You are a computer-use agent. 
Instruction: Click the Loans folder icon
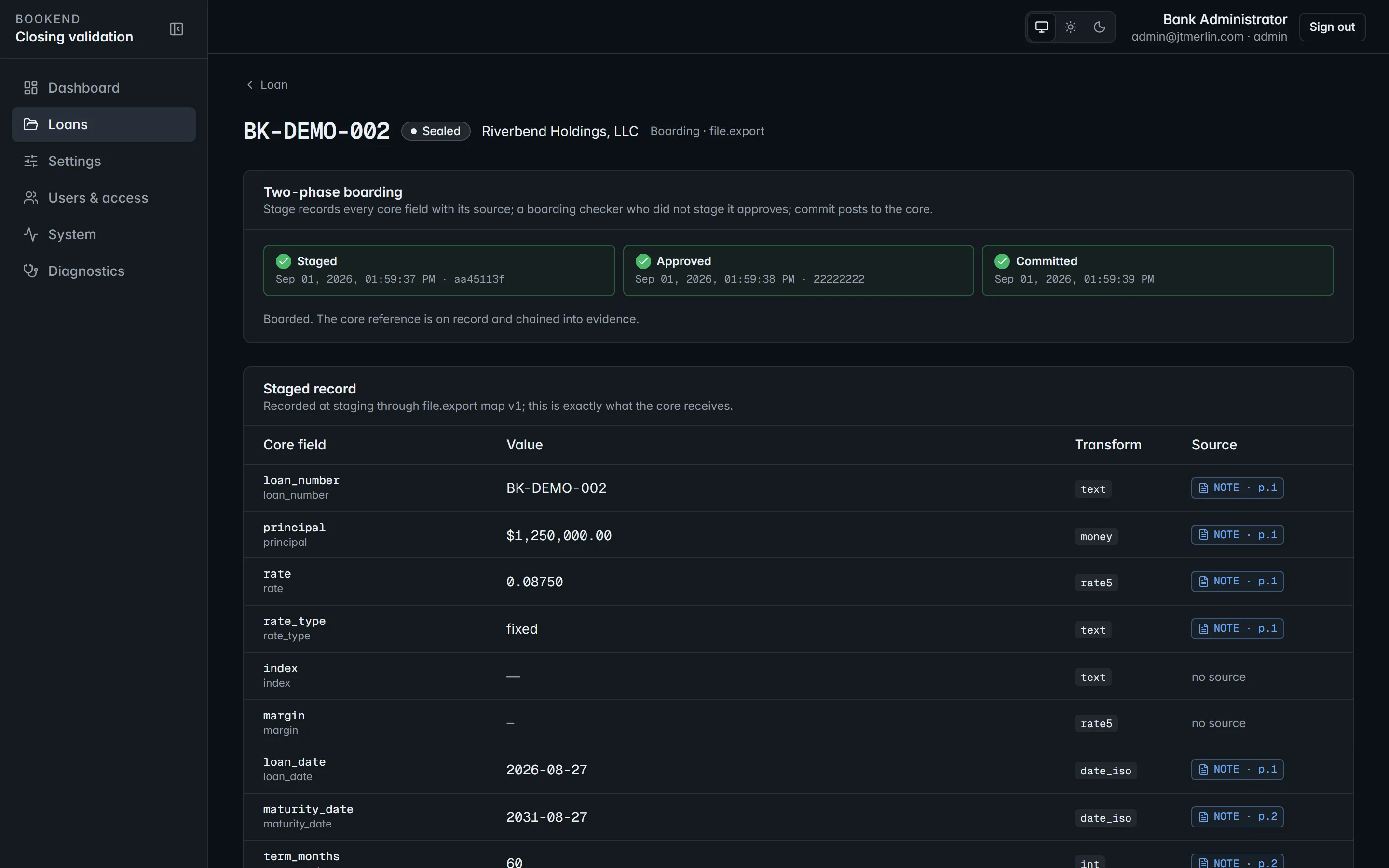pos(30,124)
